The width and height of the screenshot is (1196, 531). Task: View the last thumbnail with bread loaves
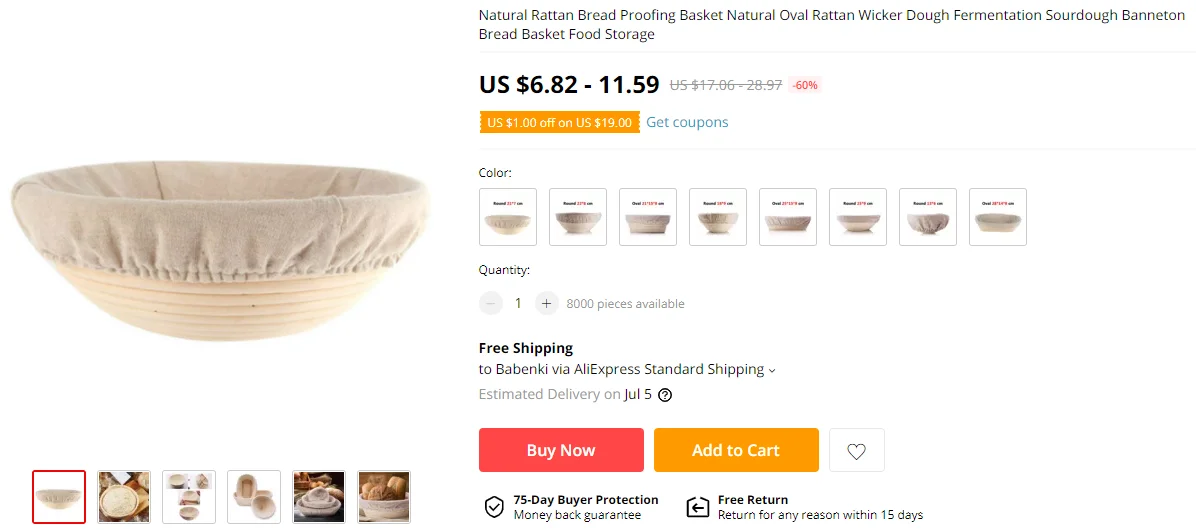coord(384,496)
